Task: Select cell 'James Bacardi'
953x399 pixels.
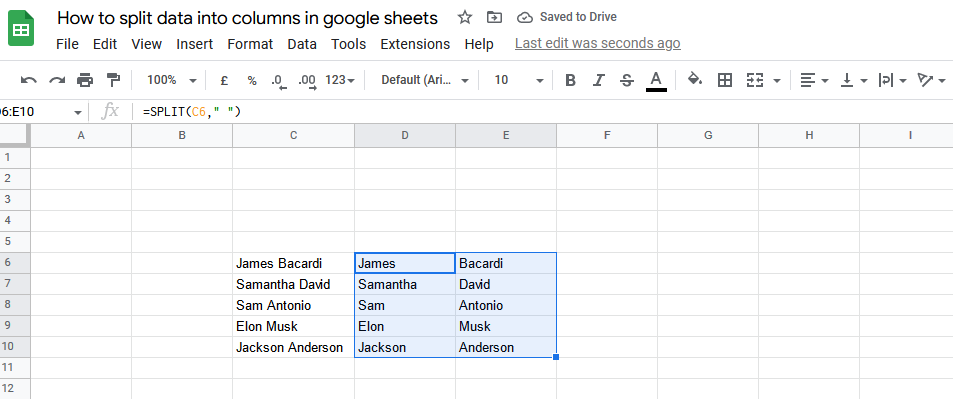Action: pyautogui.click(x=294, y=263)
